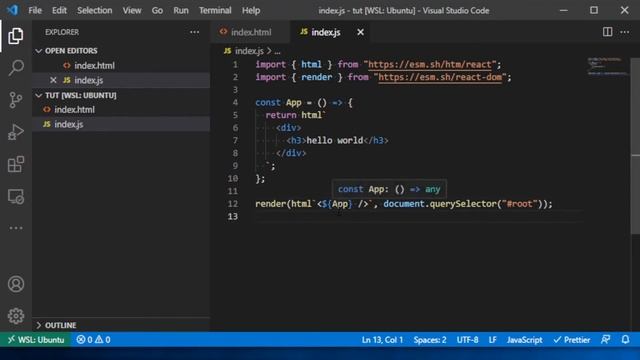Open the WSL: Ubuntu remote indicator

pyautogui.click(x=36, y=340)
